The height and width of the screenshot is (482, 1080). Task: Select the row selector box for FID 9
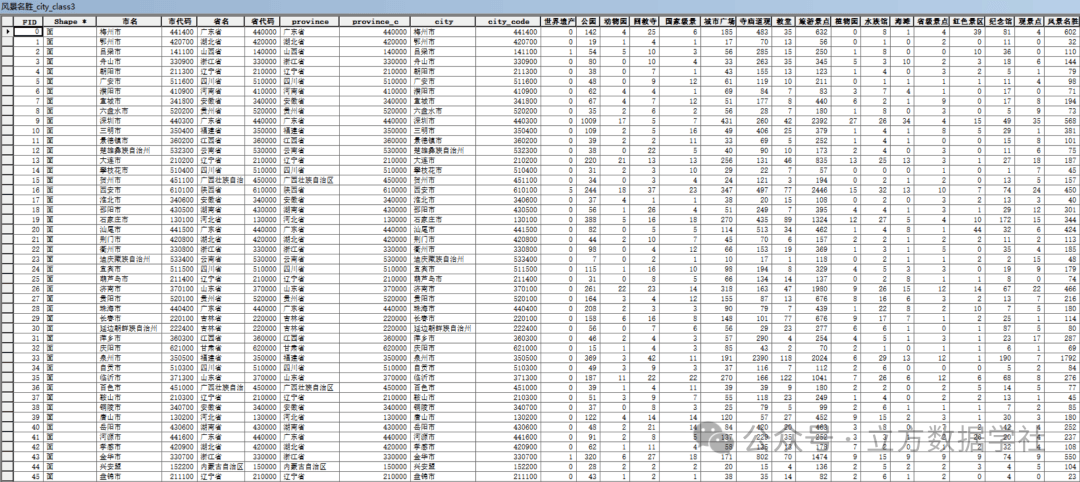click(x=7, y=120)
